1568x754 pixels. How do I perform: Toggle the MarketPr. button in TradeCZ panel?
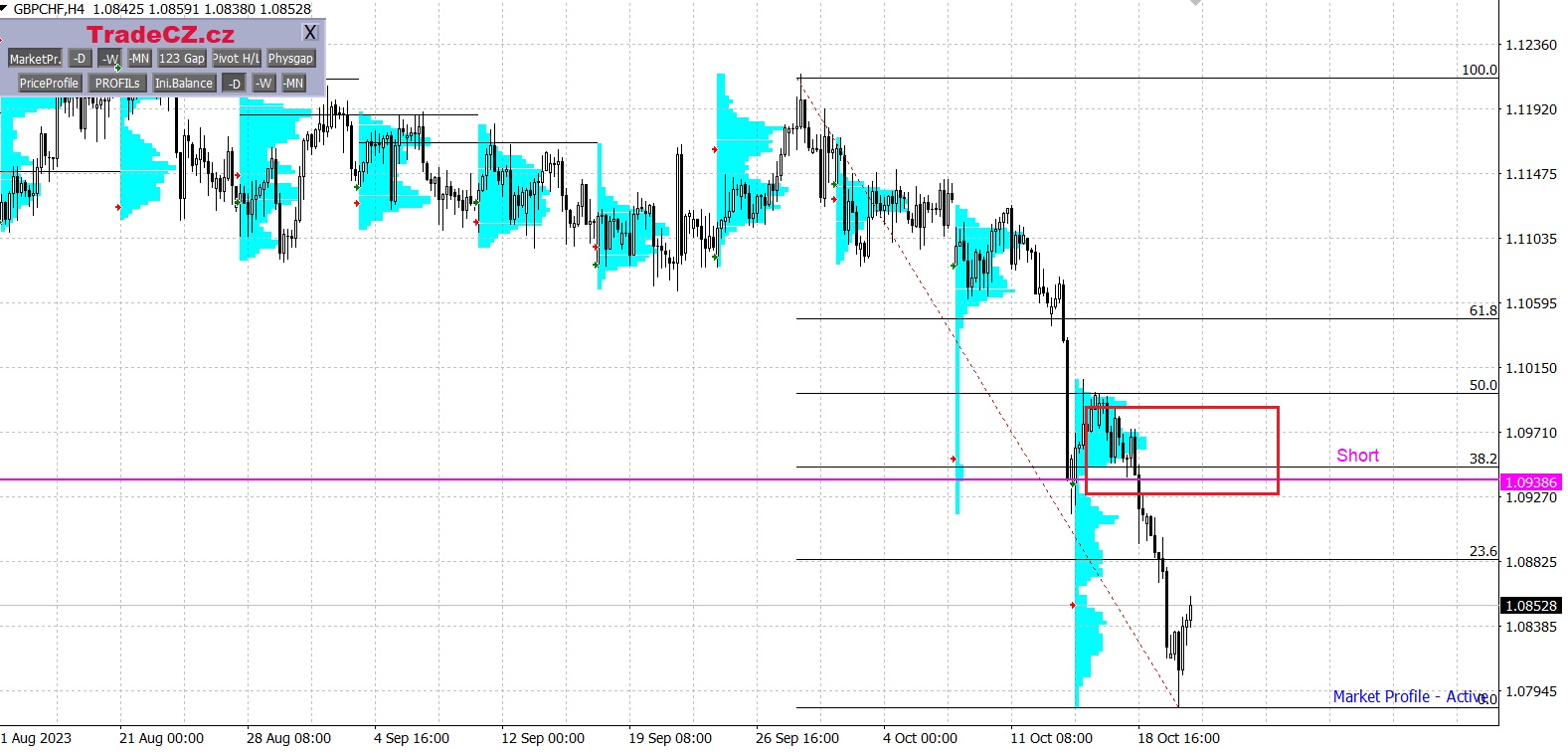click(35, 59)
